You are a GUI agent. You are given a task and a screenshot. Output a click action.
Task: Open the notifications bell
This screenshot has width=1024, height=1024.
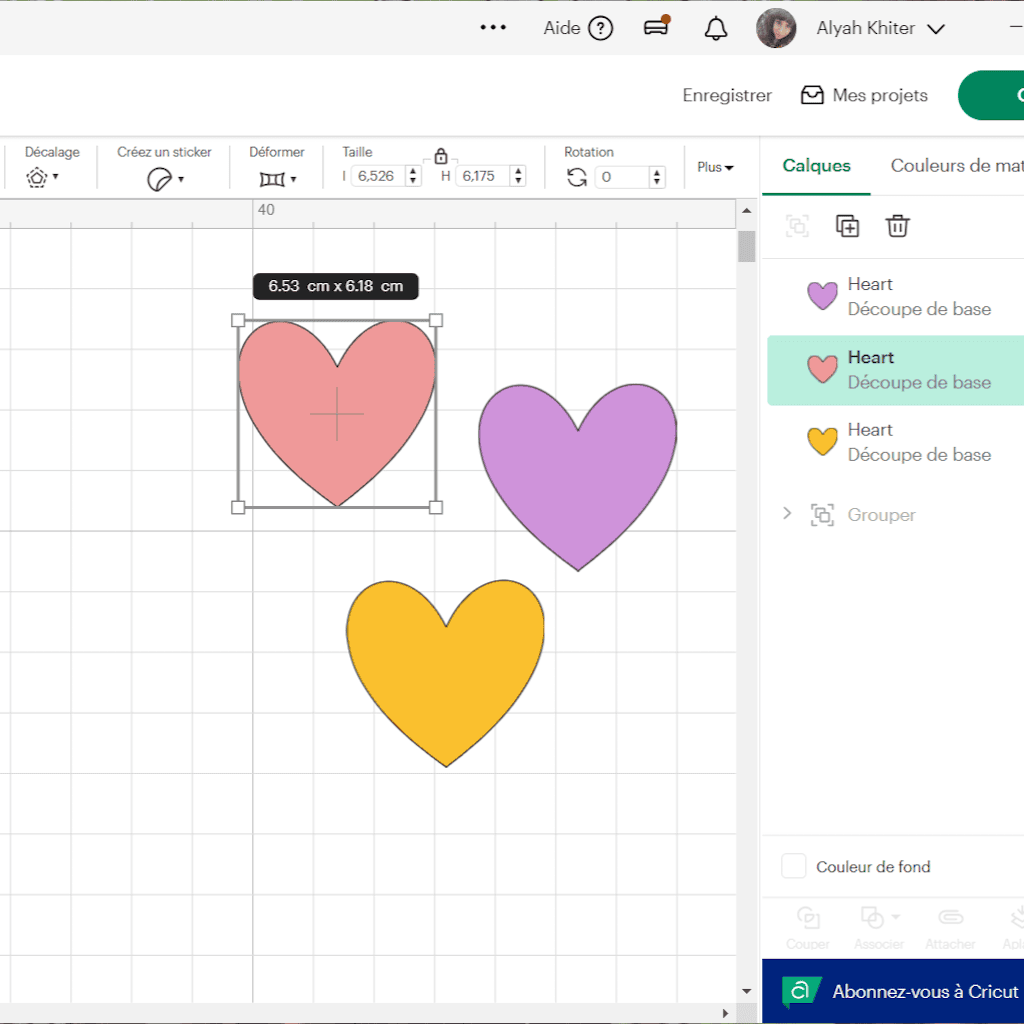pyautogui.click(x=716, y=28)
